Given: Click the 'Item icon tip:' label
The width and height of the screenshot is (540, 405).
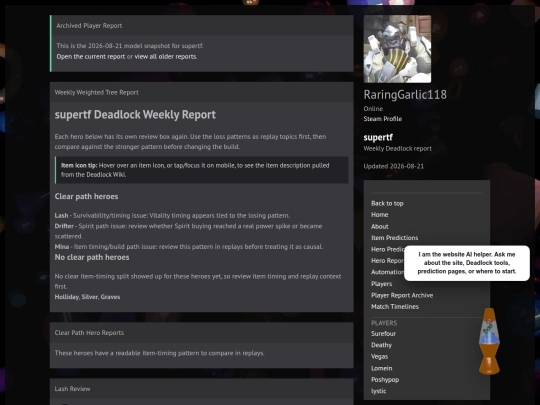Looking at the screenshot, I should coord(79,165).
